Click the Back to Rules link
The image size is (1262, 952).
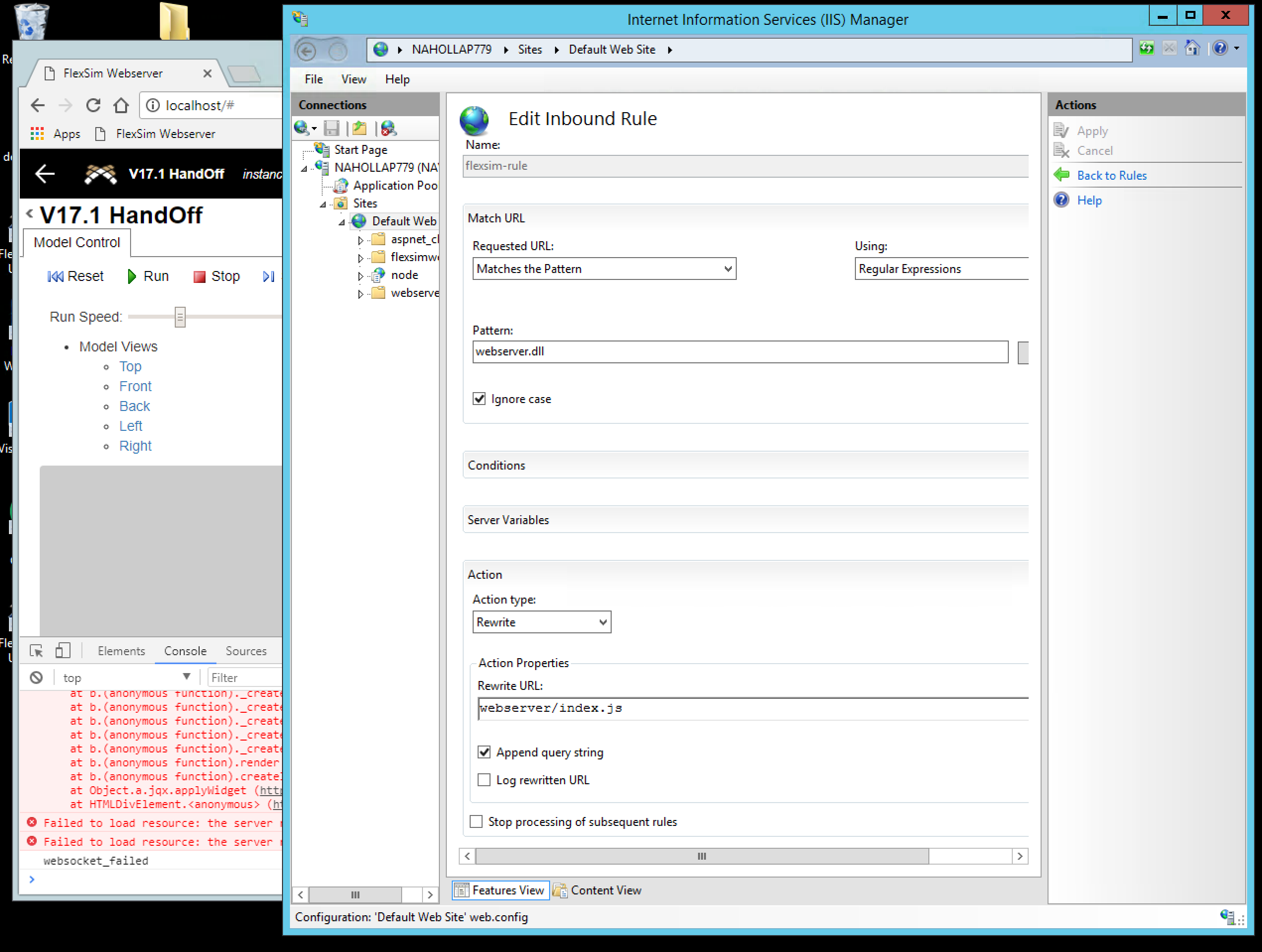click(1112, 176)
